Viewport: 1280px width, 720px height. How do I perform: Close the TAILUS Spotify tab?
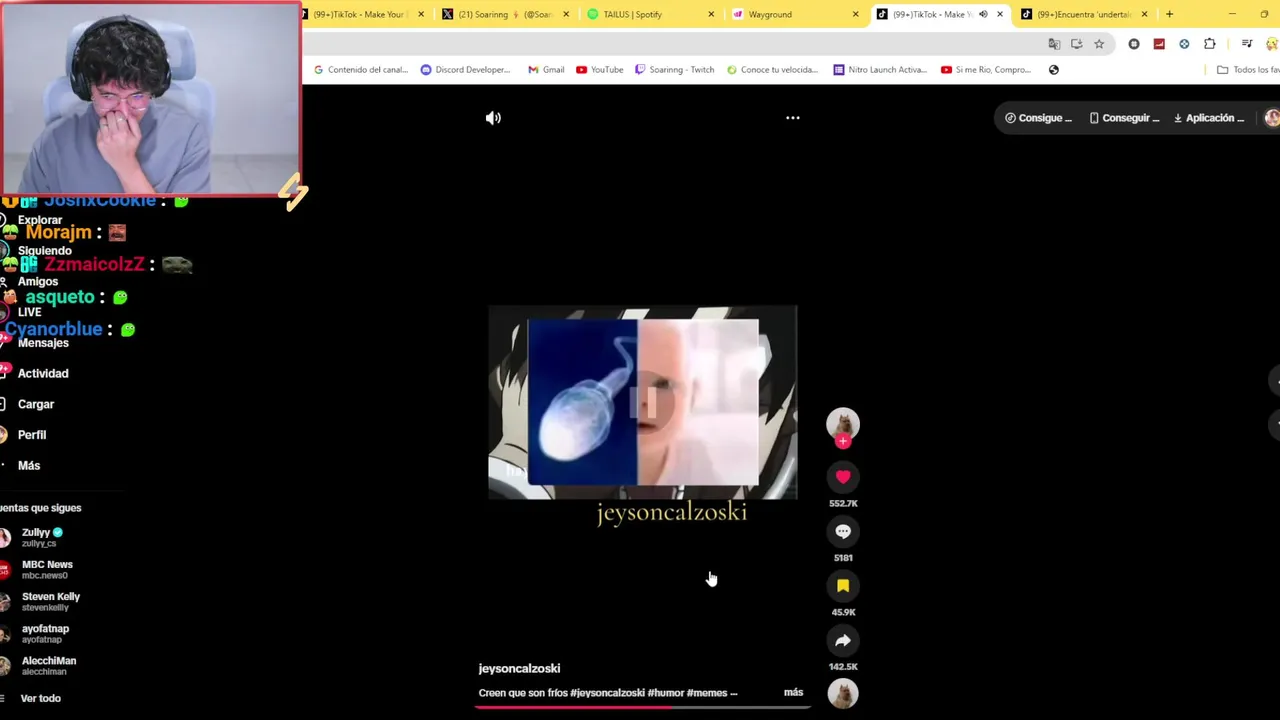tap(711, 14)
